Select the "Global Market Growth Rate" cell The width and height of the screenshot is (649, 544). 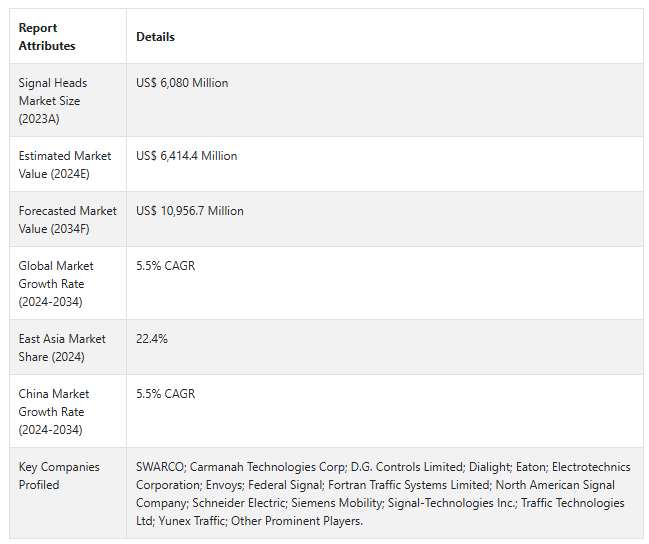coord(56,283)
